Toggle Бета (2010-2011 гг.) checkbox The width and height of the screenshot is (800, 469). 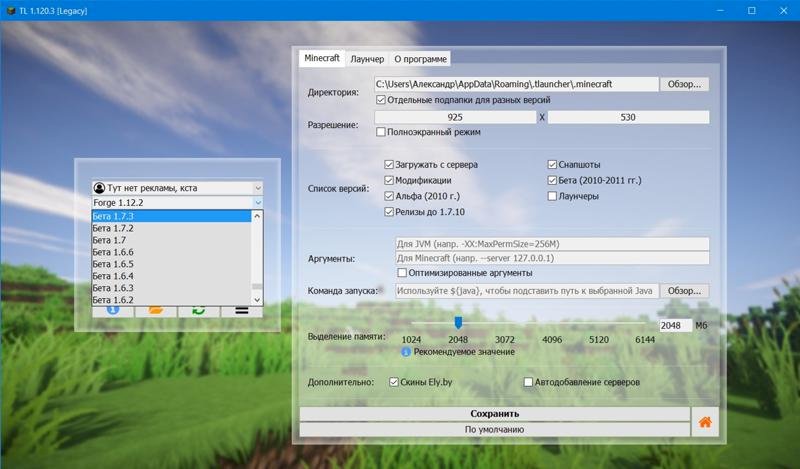pos(552,180)
